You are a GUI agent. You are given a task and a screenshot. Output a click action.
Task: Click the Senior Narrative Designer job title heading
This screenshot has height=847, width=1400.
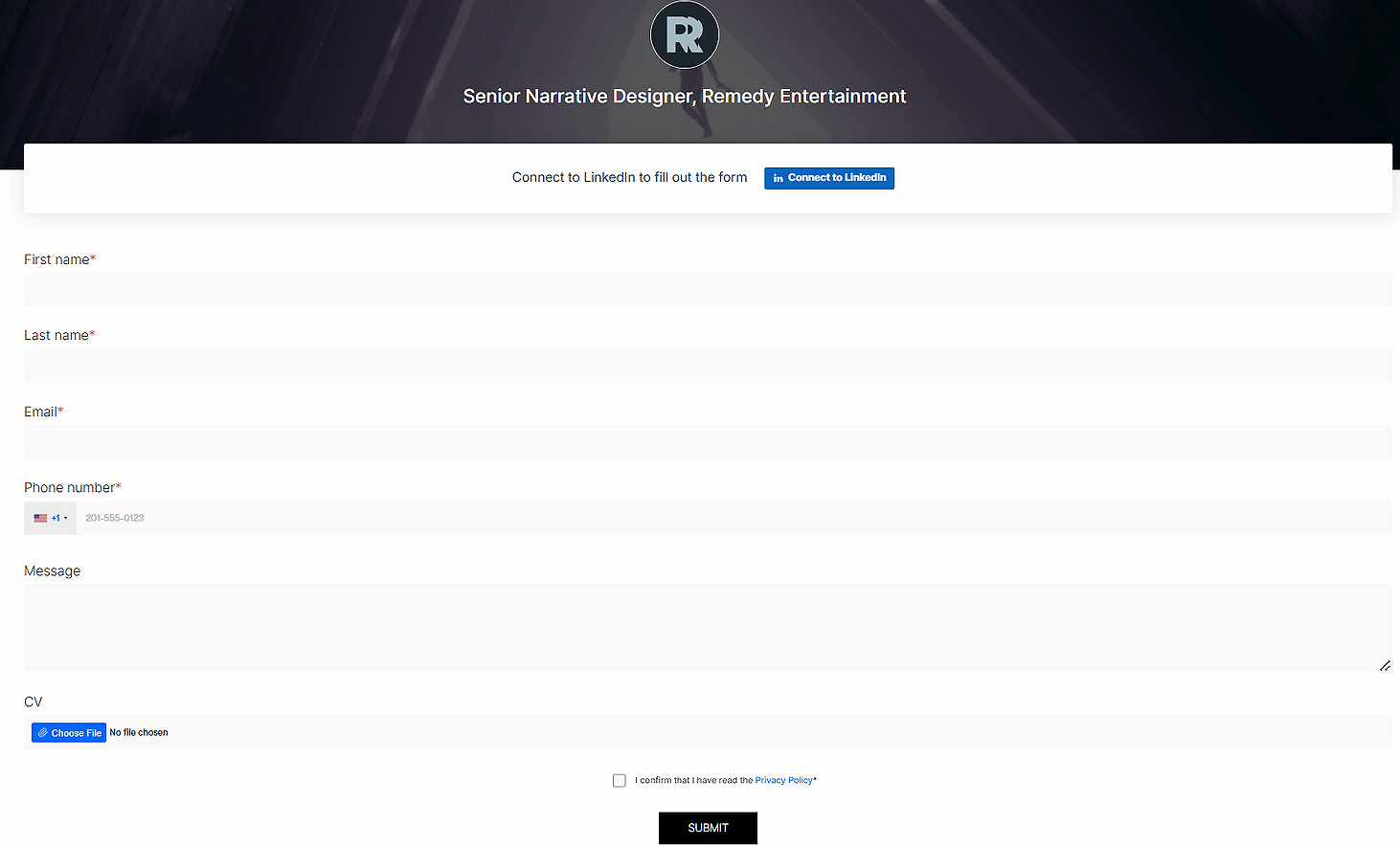coord(684,97)
